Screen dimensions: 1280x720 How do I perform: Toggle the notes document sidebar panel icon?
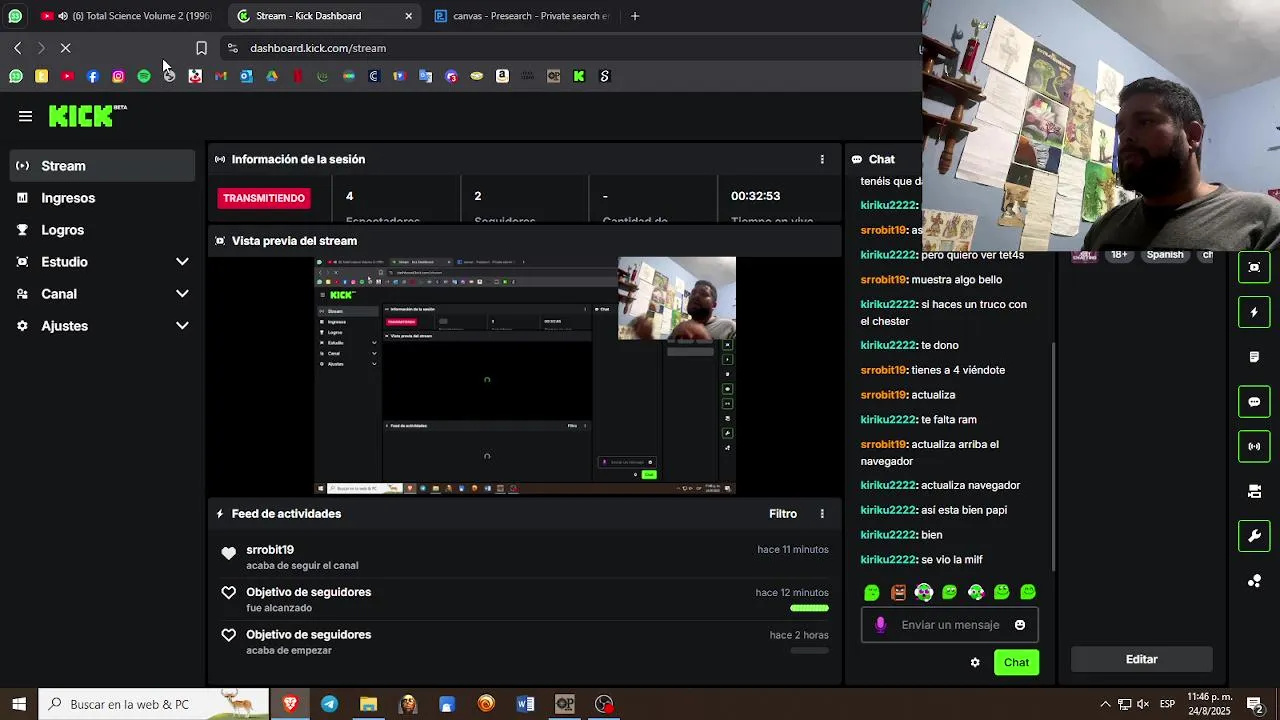1254,357
